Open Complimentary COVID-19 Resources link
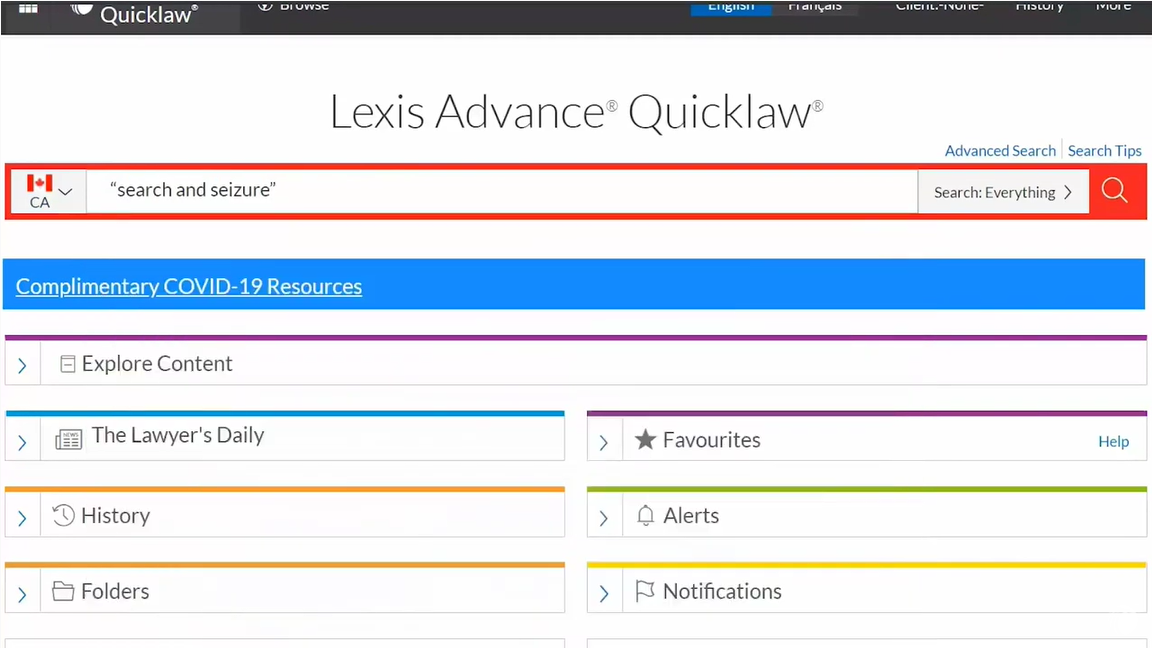Viewport: 1152px width, 648px height. coord(189,286)
